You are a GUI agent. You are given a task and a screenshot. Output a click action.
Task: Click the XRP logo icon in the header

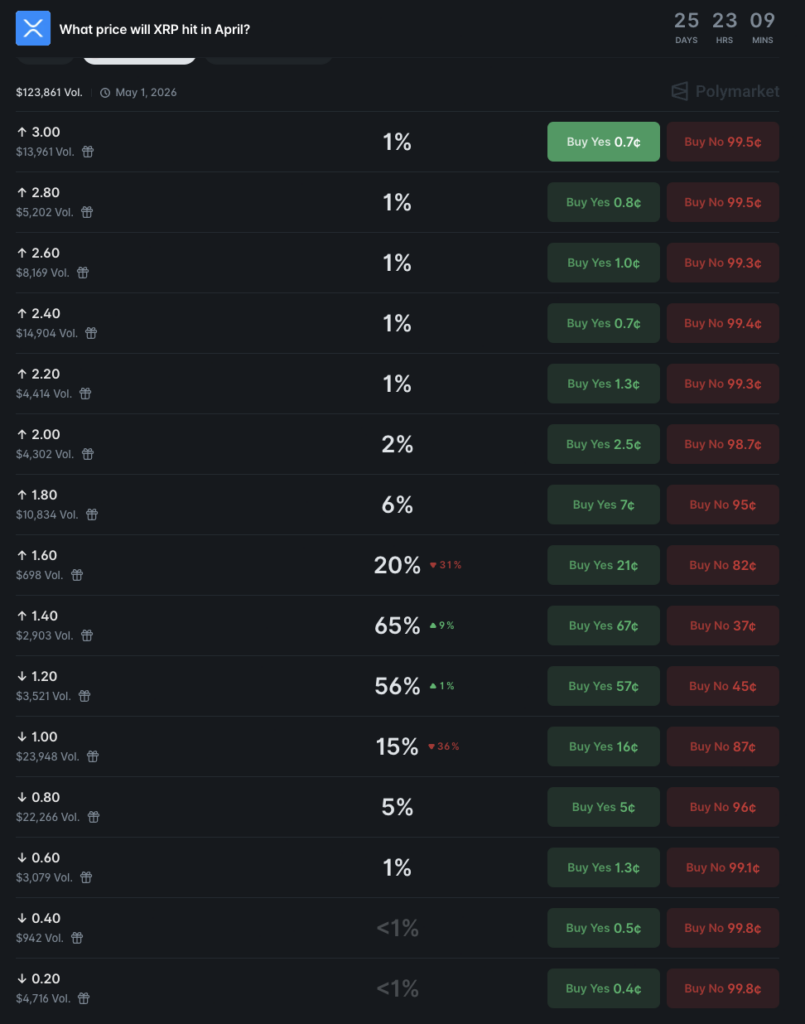[33, 28]
